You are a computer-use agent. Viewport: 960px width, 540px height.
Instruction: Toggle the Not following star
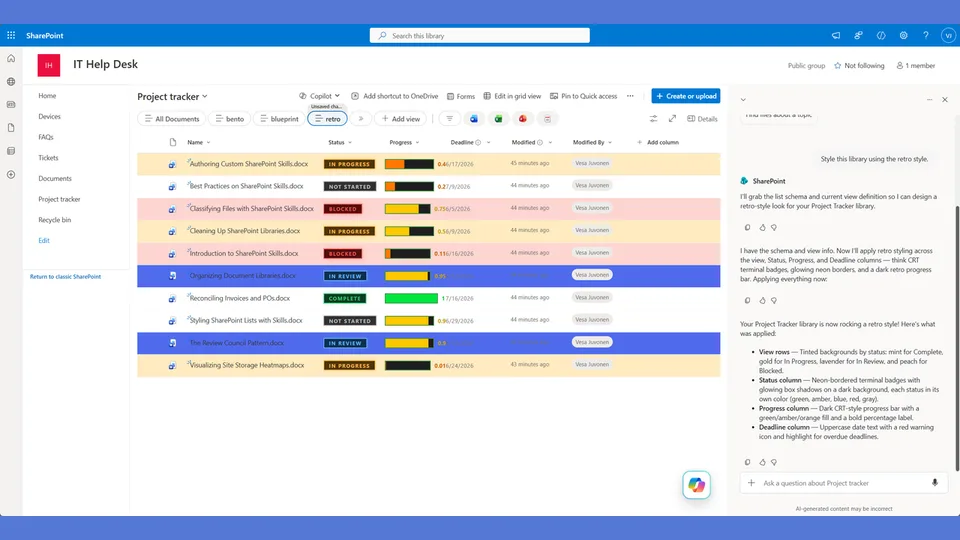[838, 66]
